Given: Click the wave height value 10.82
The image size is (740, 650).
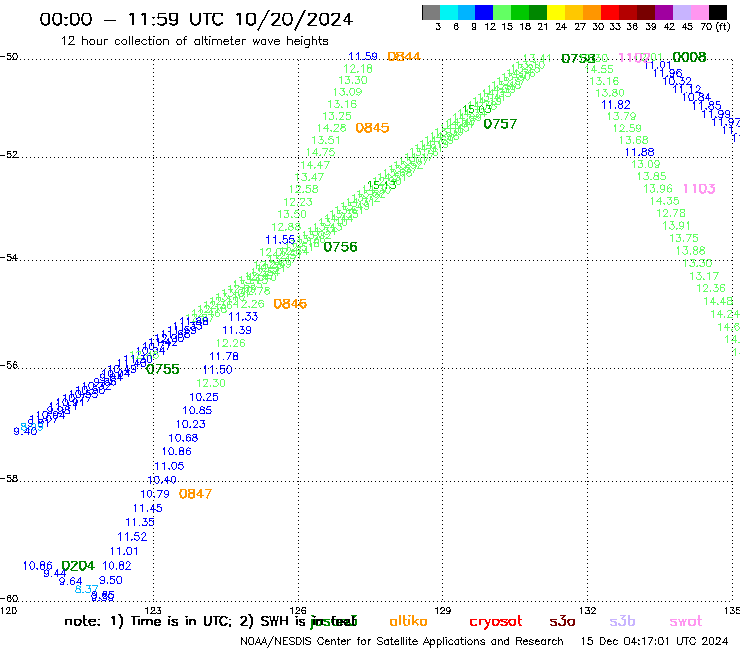Looking at the screenshot, I should coord(117,566).
